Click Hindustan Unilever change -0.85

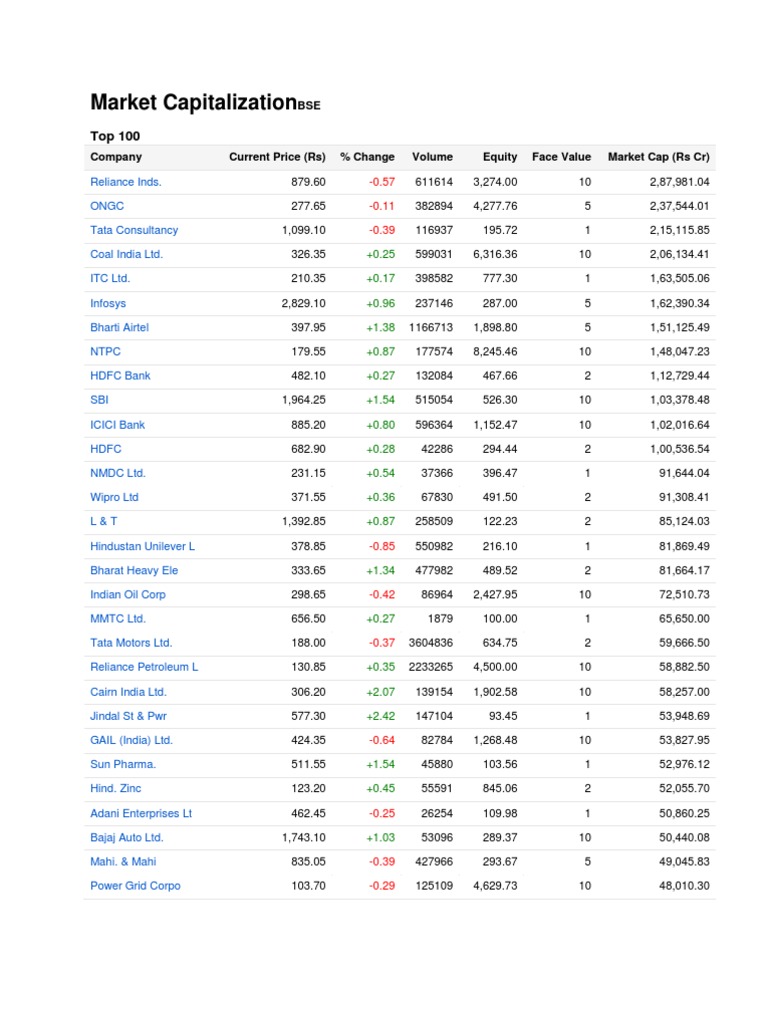(x=381, y=547)
